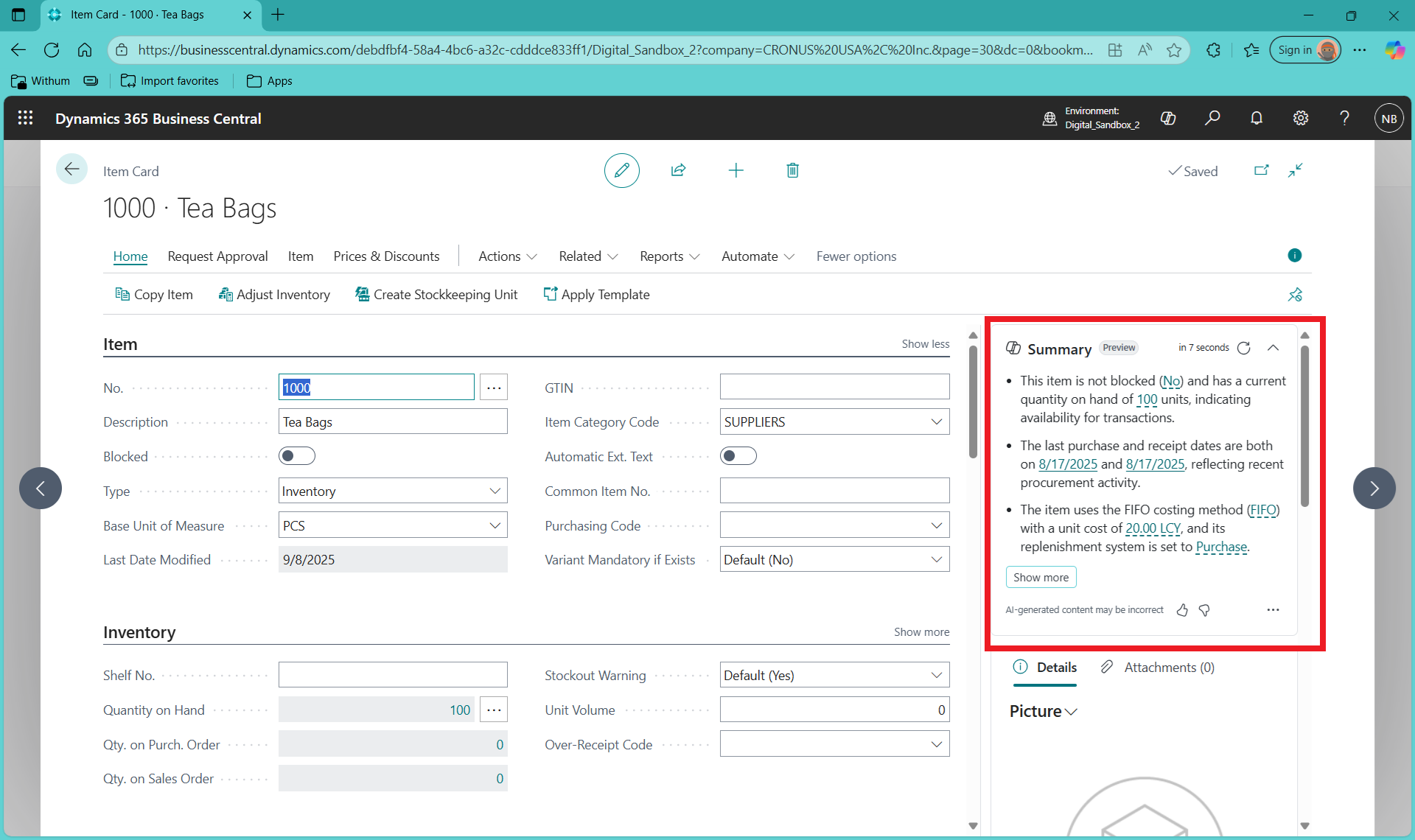Delete the item using the trash icon
The height and width of the screenshot is (840, 1415).
pyautogui.click(x=792, y=170)
